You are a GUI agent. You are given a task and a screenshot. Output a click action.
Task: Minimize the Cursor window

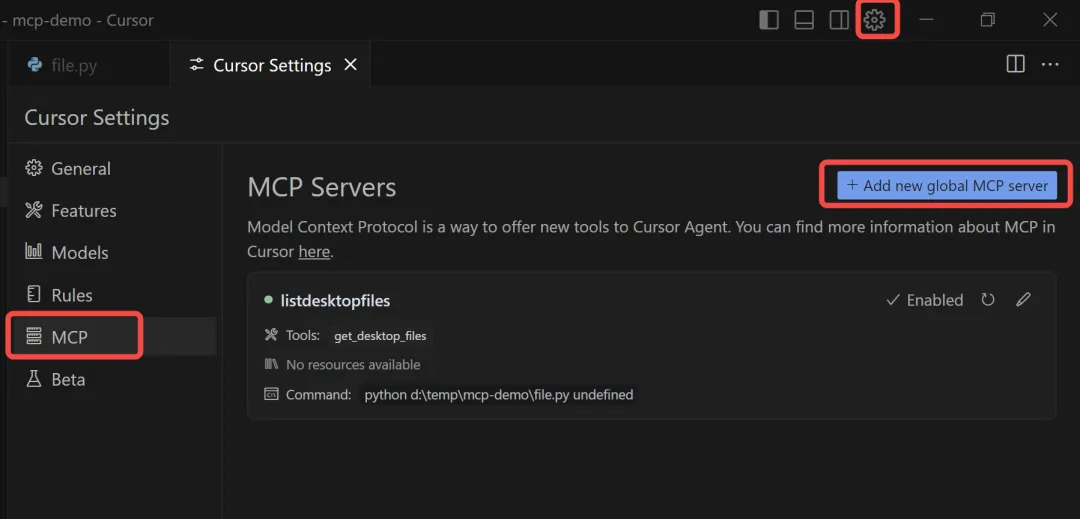tap(926, 21)
